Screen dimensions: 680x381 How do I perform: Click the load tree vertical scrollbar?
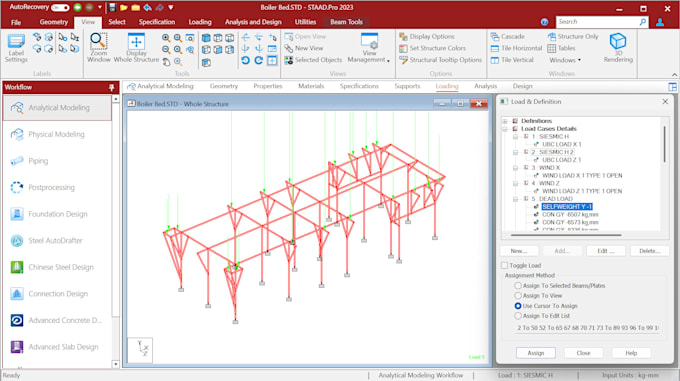664,145
